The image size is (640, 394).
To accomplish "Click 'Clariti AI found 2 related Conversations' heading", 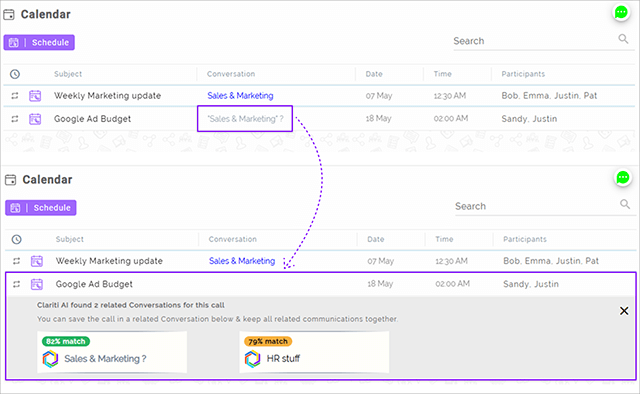I will (131, 305).
